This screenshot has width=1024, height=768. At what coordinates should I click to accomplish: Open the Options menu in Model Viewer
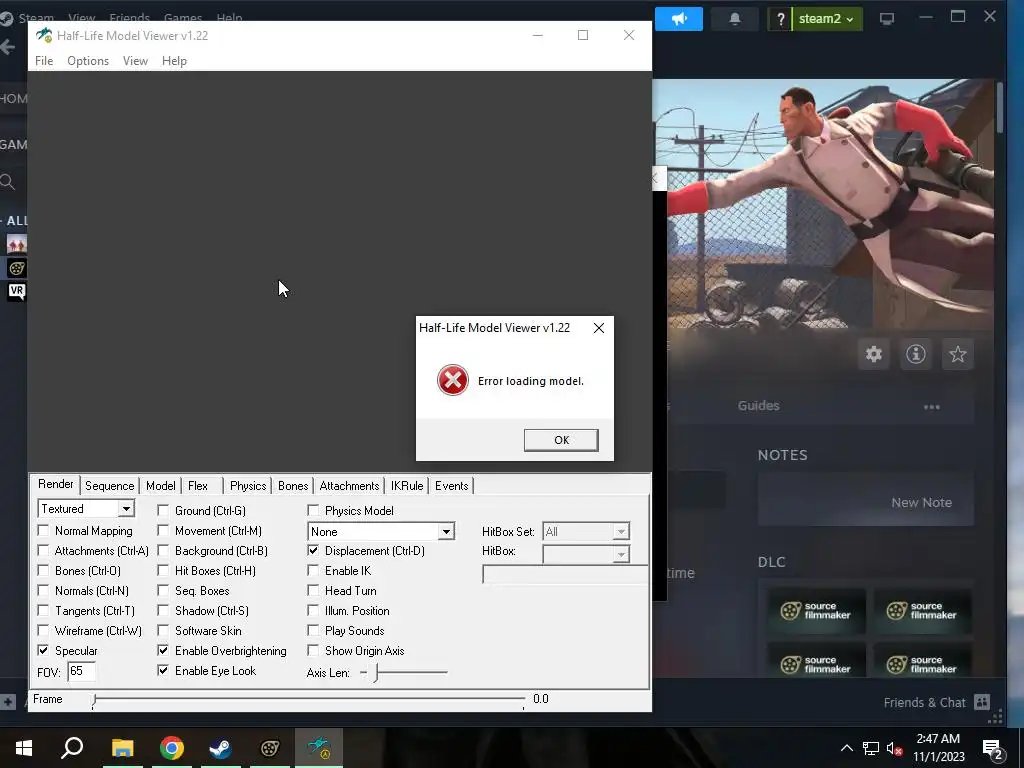click(x=88, y=61)
